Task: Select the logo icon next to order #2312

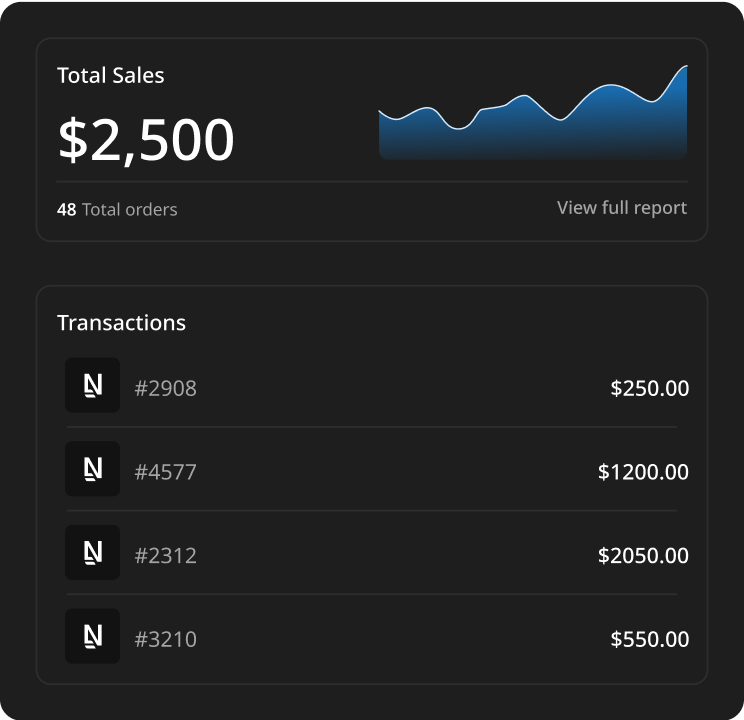Action: click(x=92, y=553)
